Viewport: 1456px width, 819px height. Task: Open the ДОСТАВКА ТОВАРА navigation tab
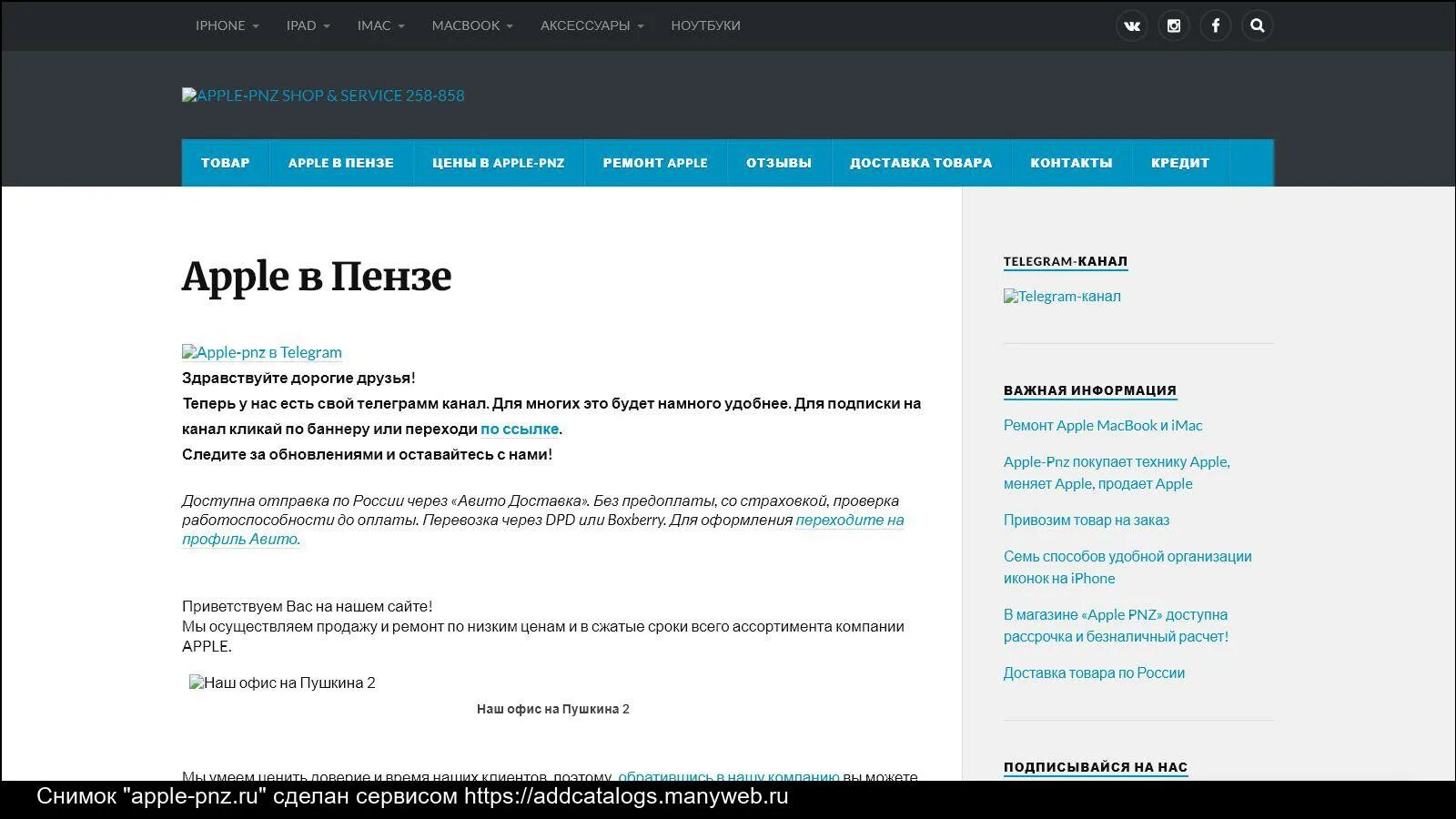pos(921,163)
